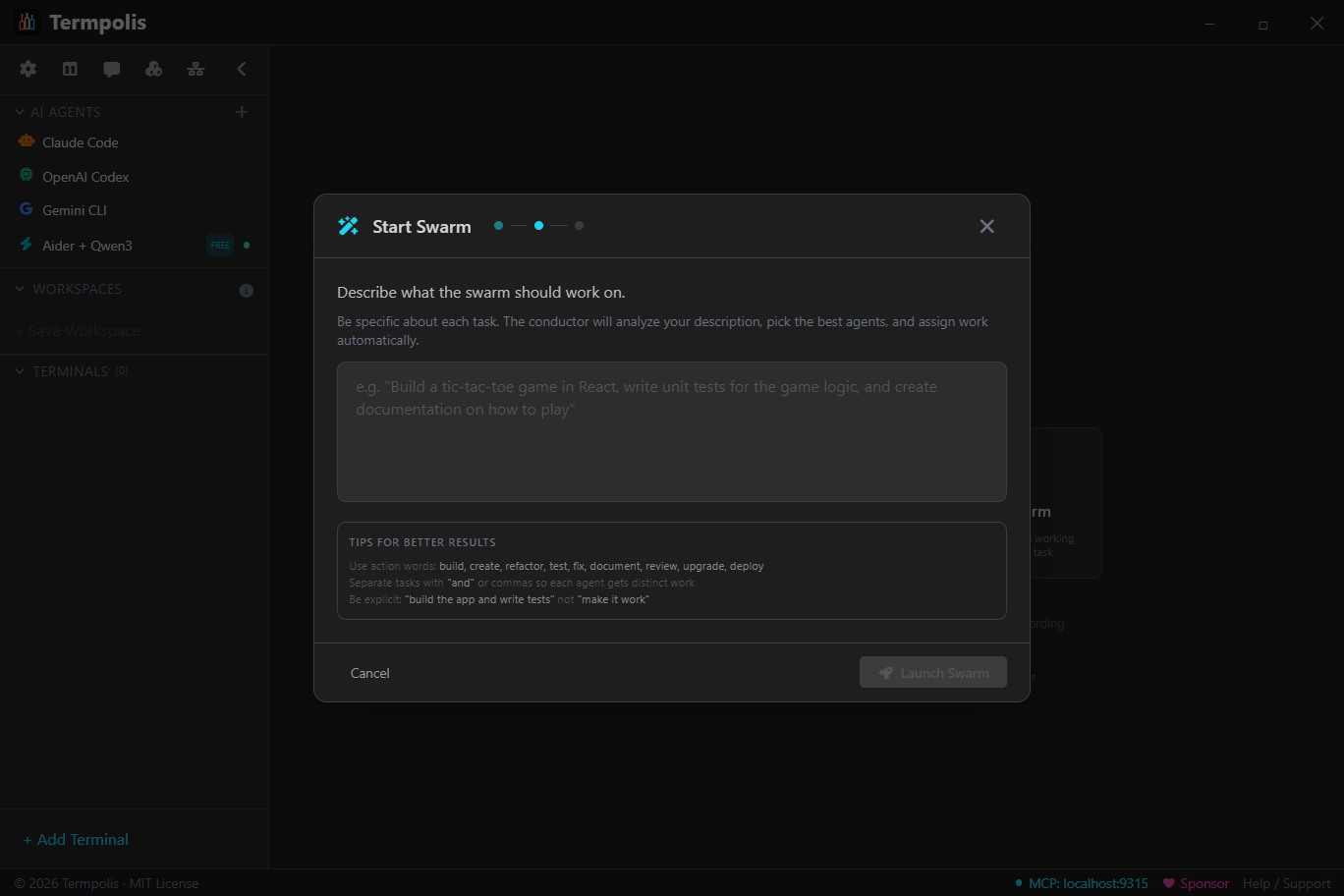Screen dimensions: 1344x896
Task: Expand the WORKSPACES section
Action: click(x=19, y=288)
